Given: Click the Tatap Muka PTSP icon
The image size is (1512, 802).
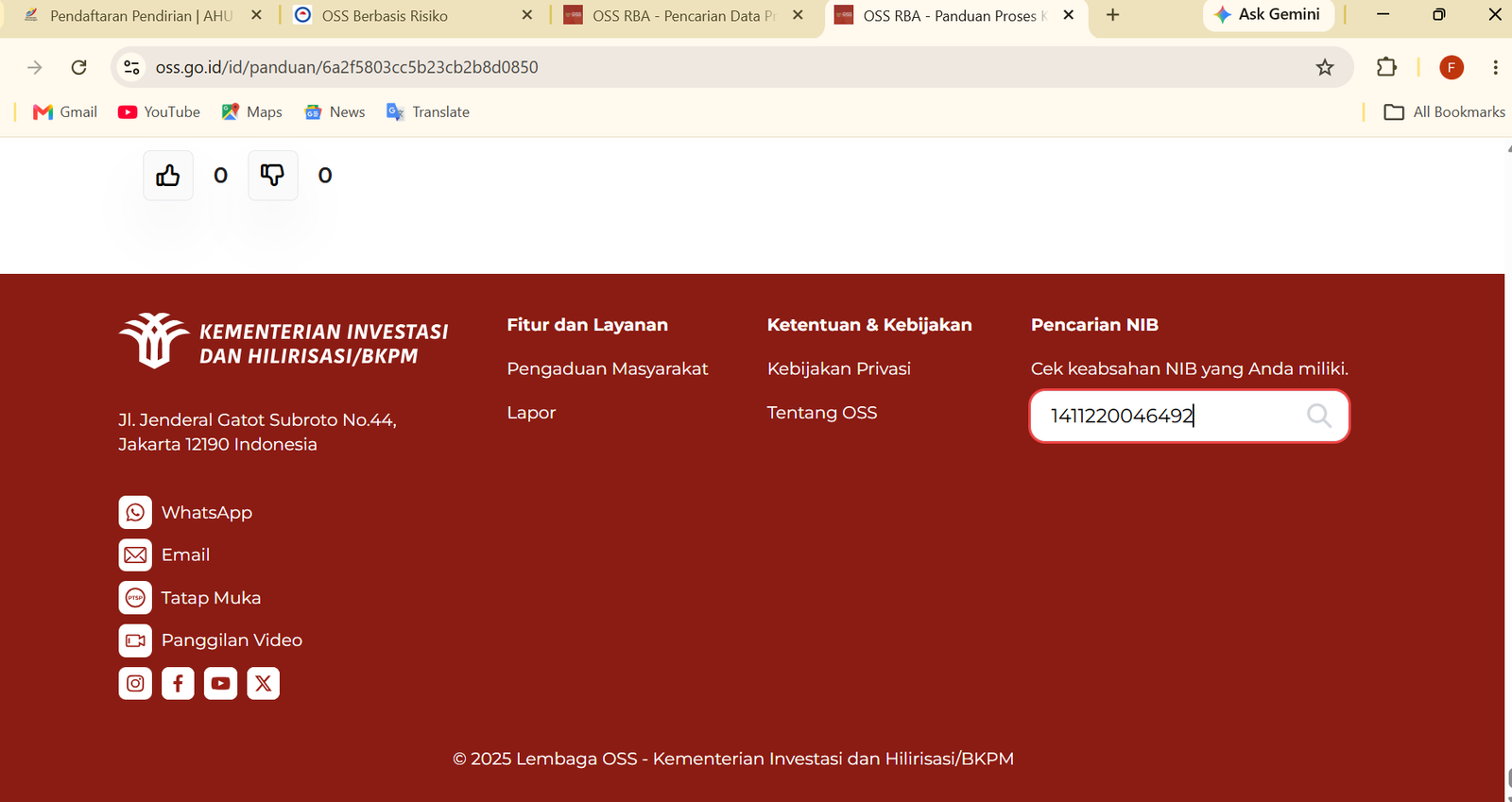Looking at the screenshot, I should [x=135, y=598].
